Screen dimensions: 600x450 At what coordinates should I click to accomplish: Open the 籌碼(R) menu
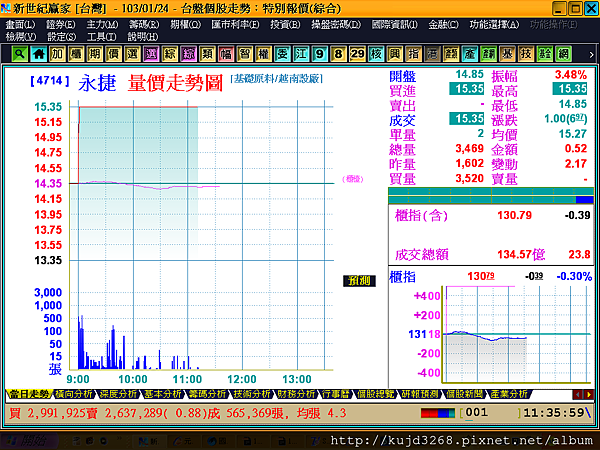pyautogui.click(x=144, y=24)
